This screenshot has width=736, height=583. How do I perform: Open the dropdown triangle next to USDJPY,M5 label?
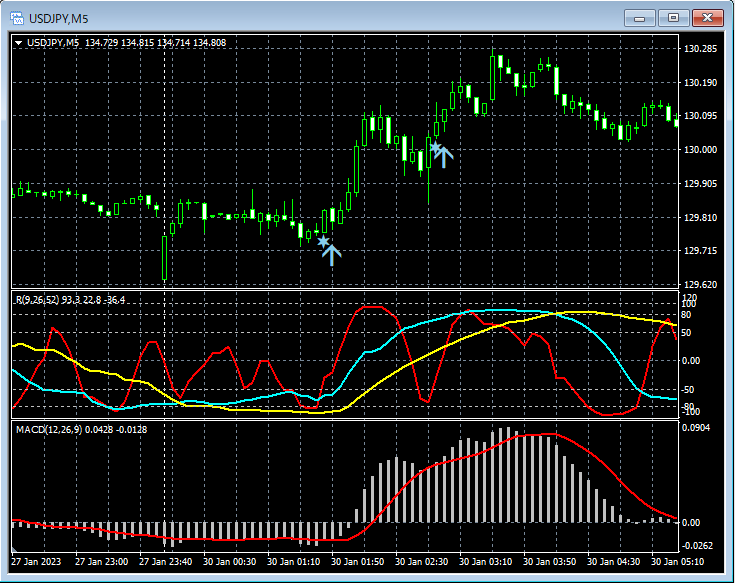tap(18, 43)
